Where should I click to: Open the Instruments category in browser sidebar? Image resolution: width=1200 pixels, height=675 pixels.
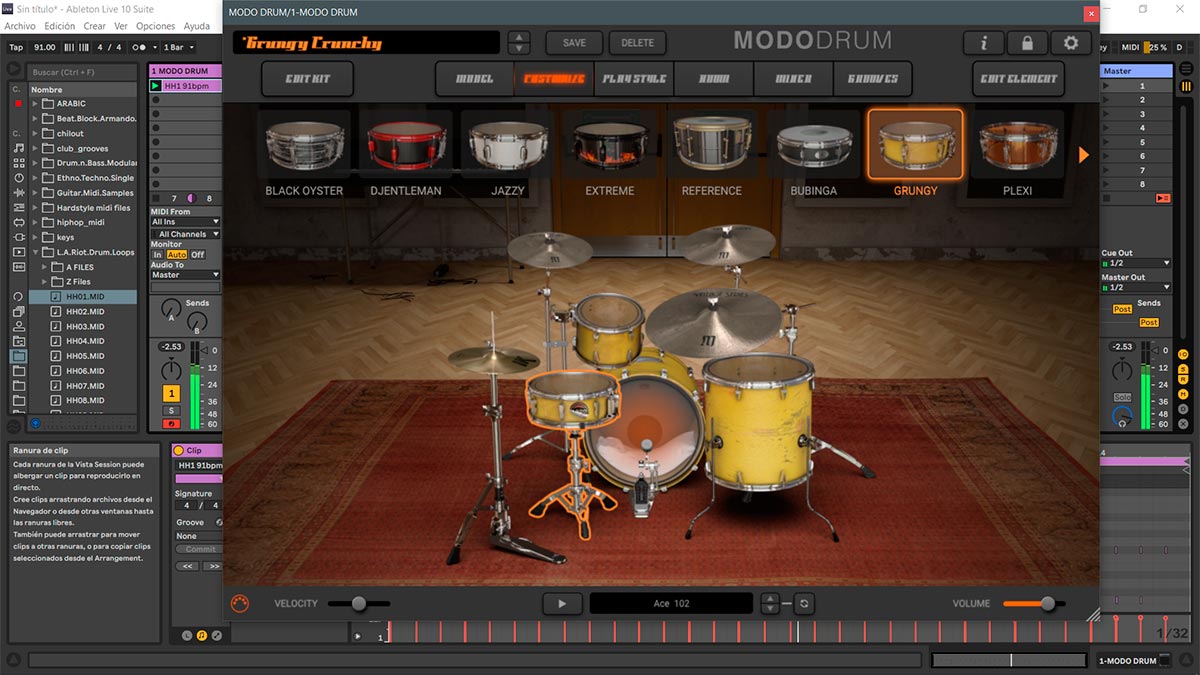point(18,178)
